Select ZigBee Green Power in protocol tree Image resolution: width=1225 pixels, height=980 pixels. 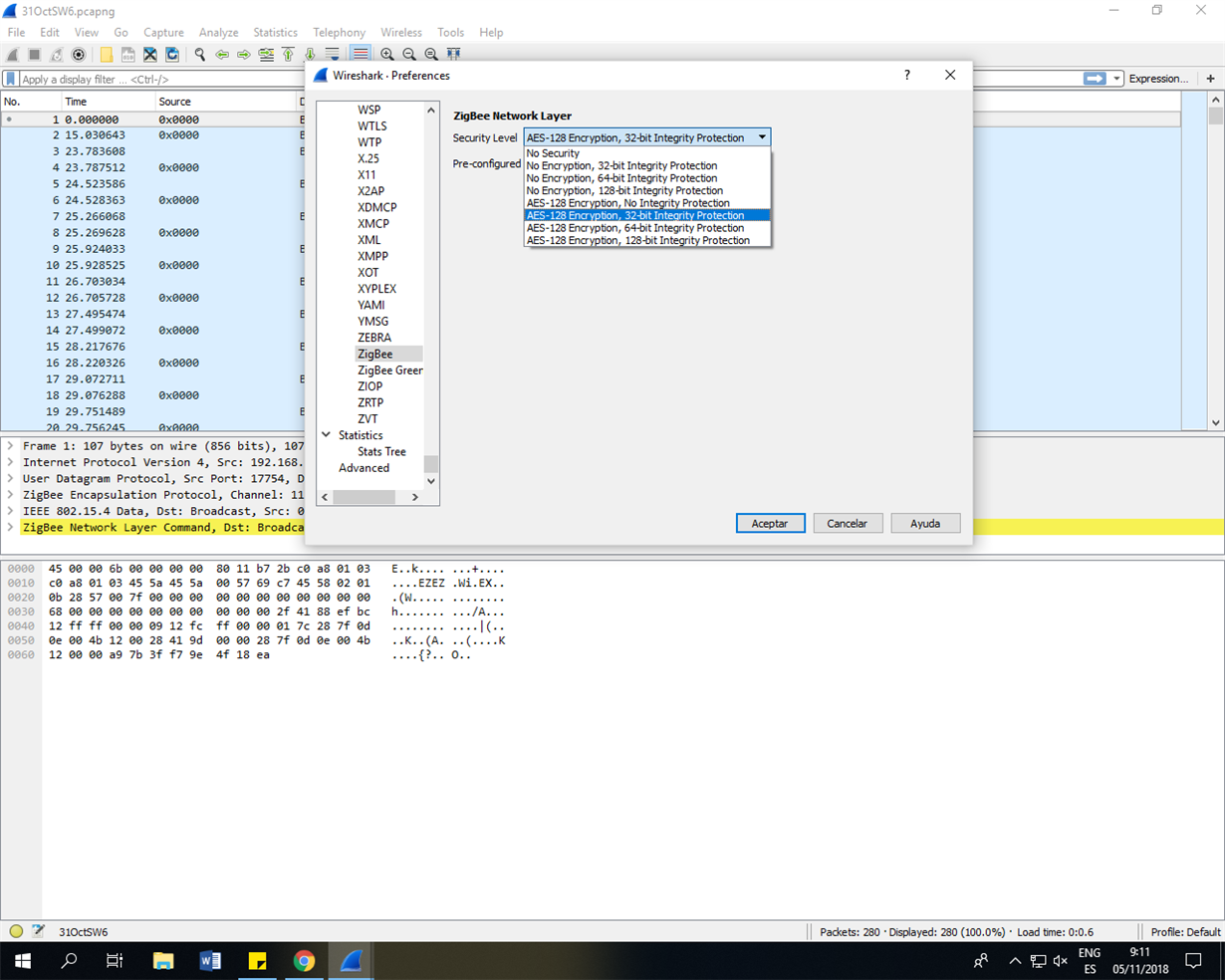tap(390, 370)
